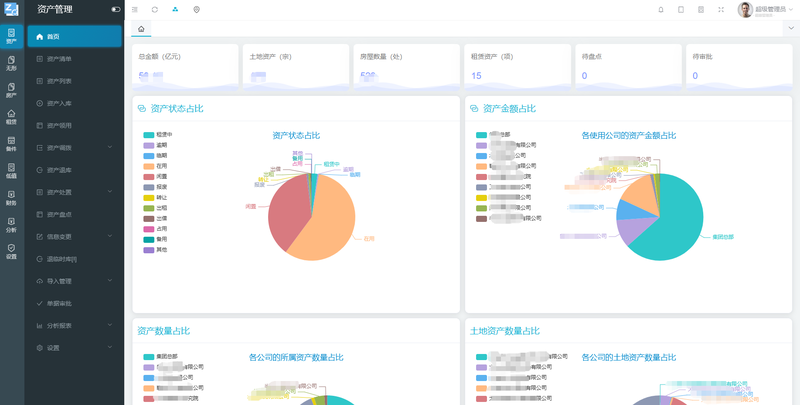Click the link icon beside 资产金额占比
Viewport: 800px width, 405px height.
click(474, 109)
